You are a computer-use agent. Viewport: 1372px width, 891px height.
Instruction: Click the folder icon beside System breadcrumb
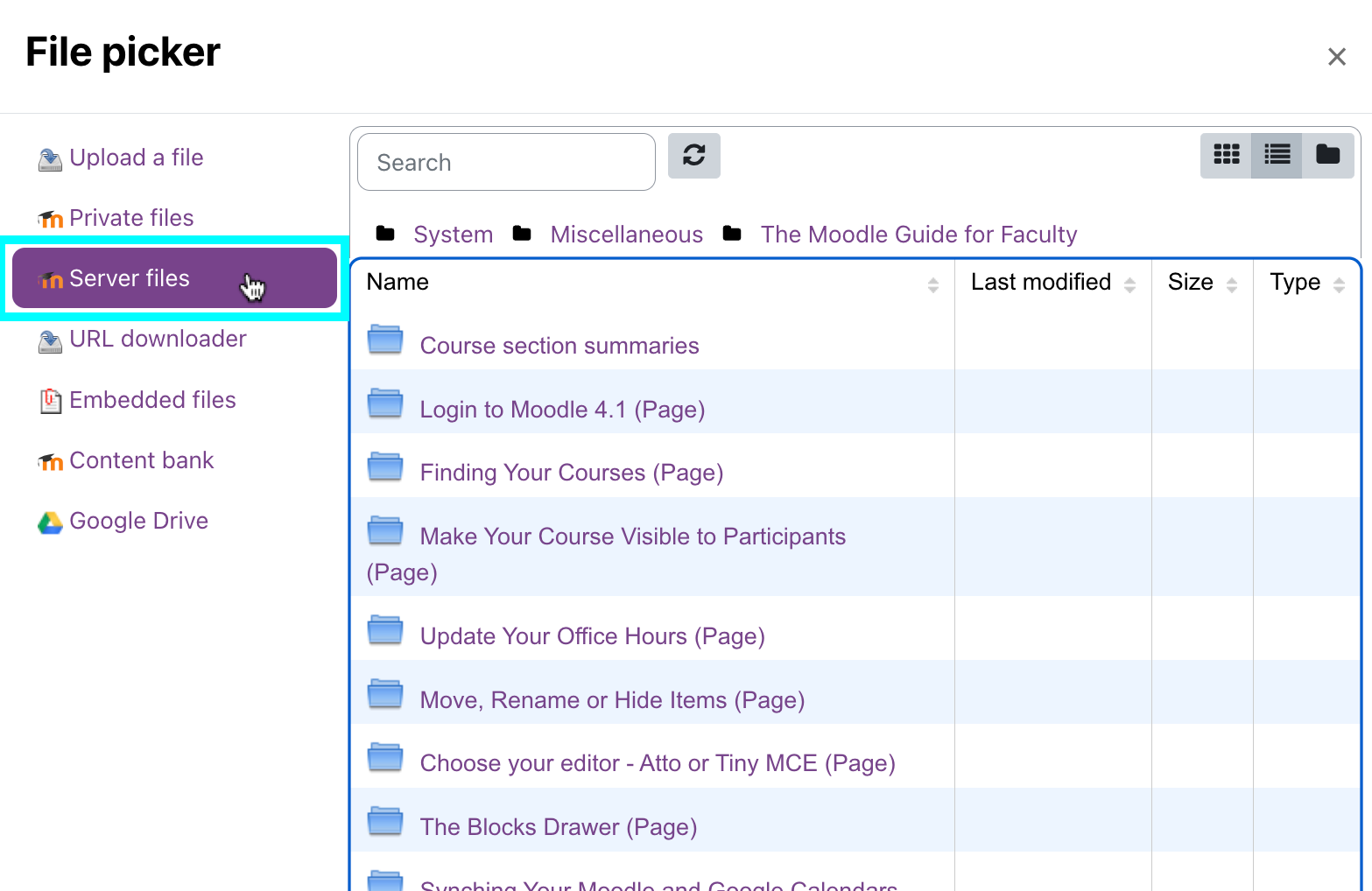click(x=385, y=234)
